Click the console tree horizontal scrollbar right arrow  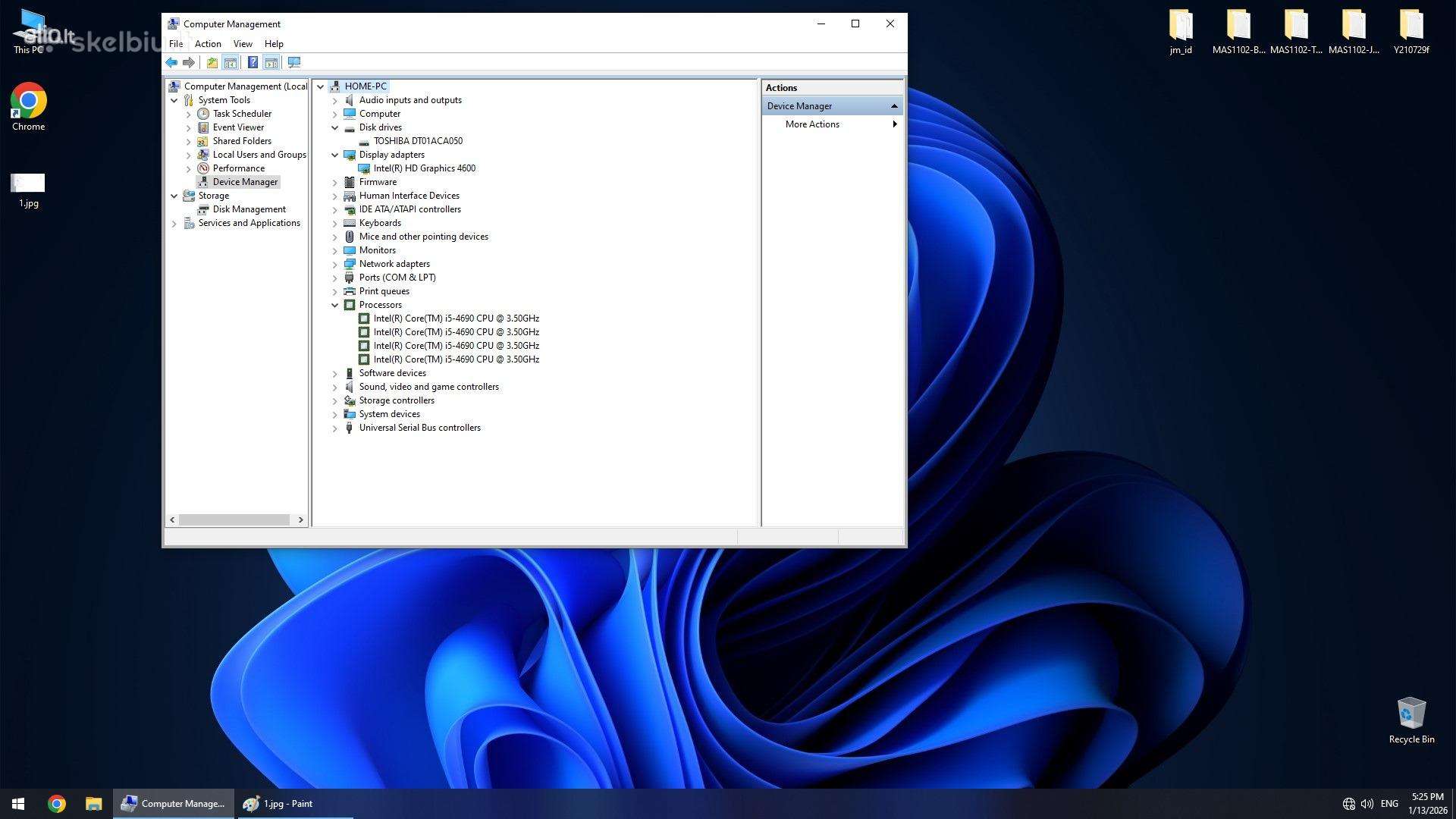[301, 519]
